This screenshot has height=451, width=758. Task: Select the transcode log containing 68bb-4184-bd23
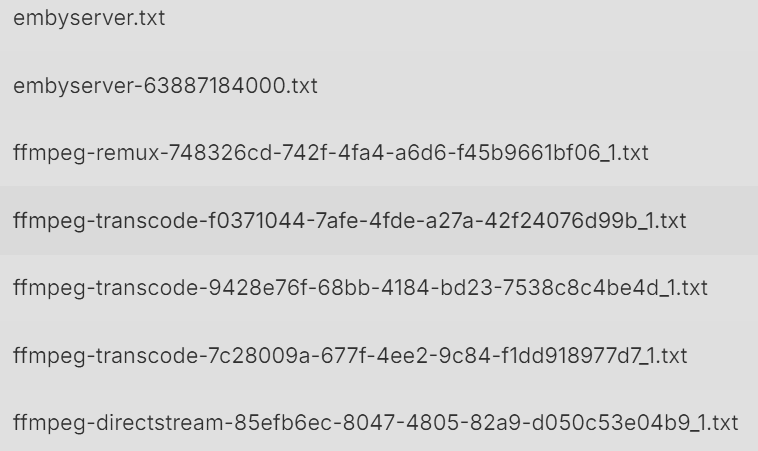[x=379, y=288]
